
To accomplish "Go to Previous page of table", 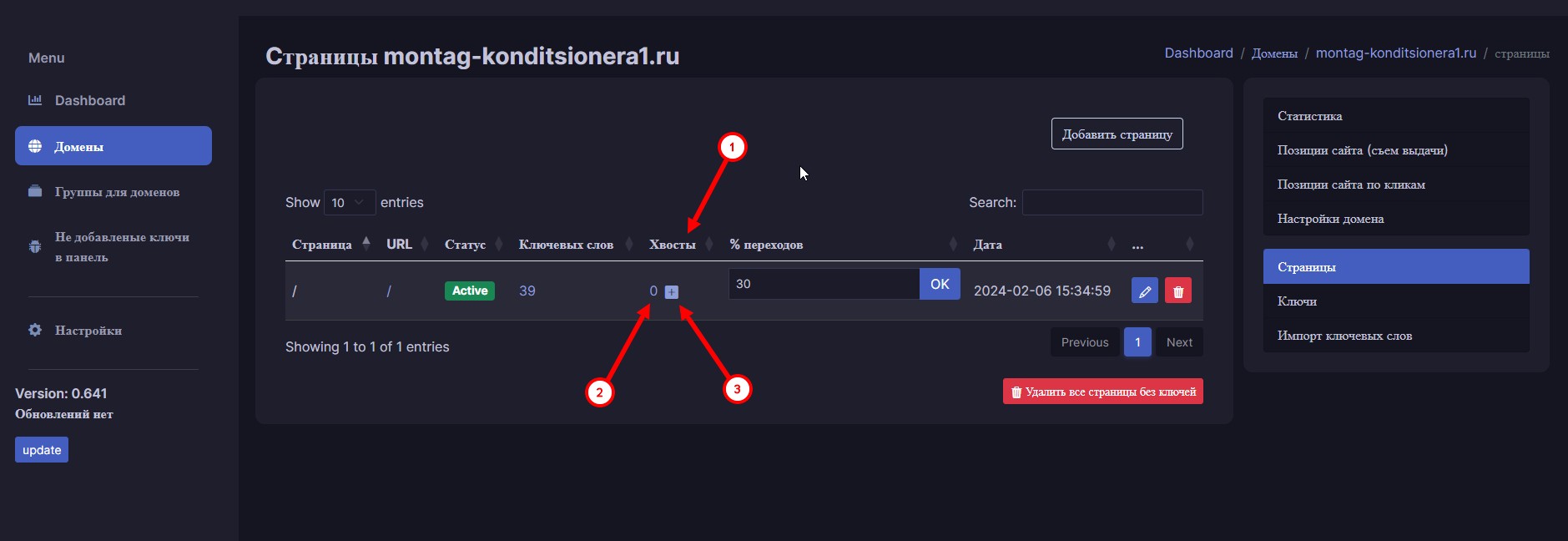I will point(1085,342).
